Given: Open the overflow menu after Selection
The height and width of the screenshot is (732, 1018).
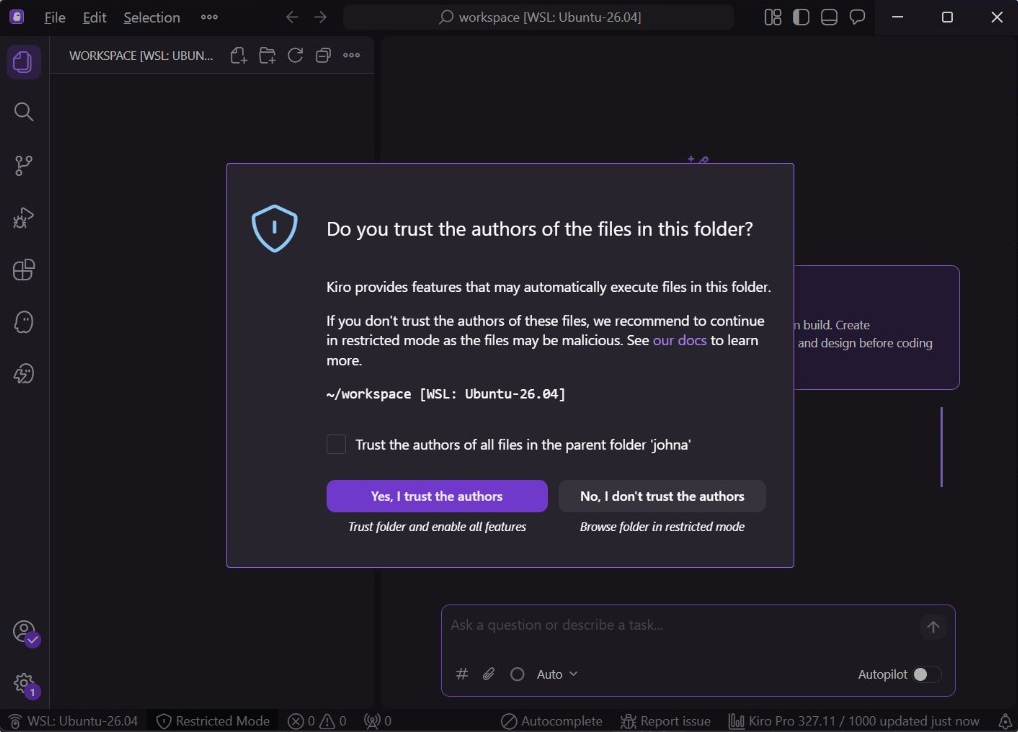Looking at the screenshot, I should pyautogui.click(x=209, y=18).
